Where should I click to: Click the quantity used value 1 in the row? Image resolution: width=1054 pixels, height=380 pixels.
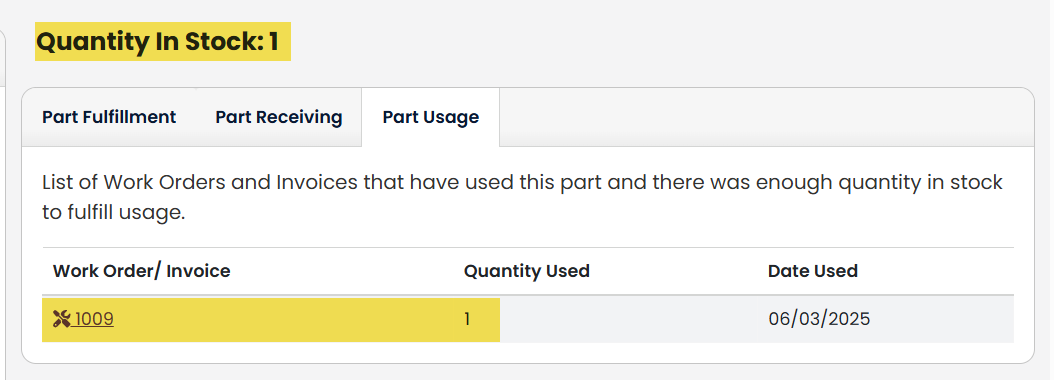click(467, 319)
